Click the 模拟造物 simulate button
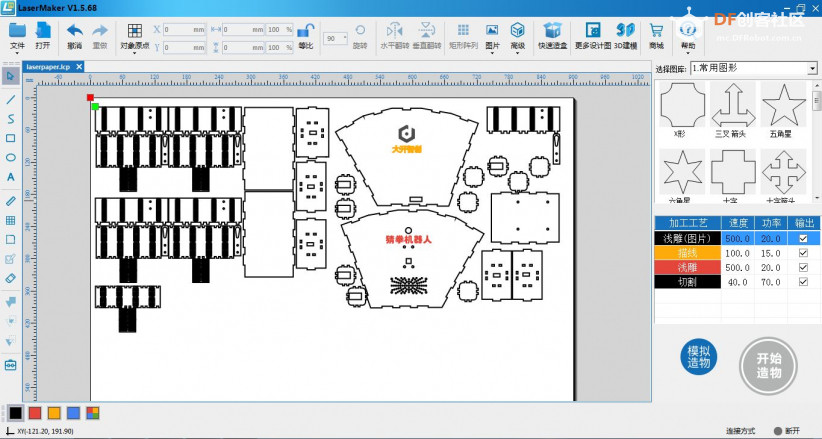 [x=698, y=357]
